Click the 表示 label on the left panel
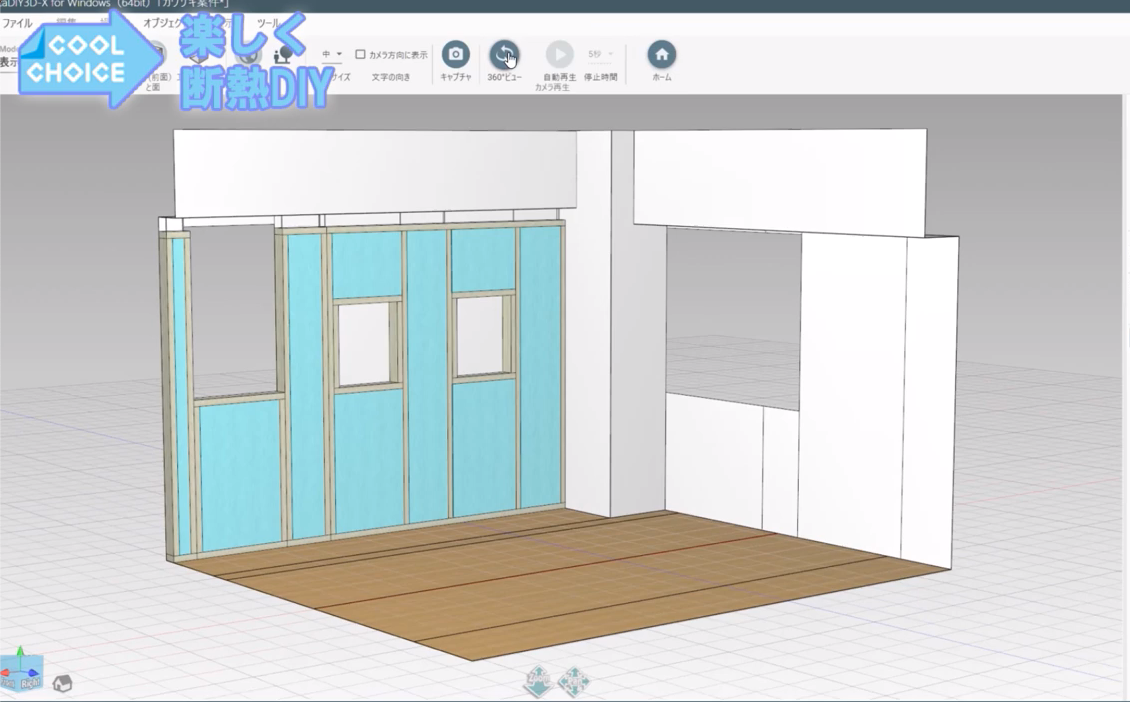The image size is (1130, 702). click(x=10, y=60)
